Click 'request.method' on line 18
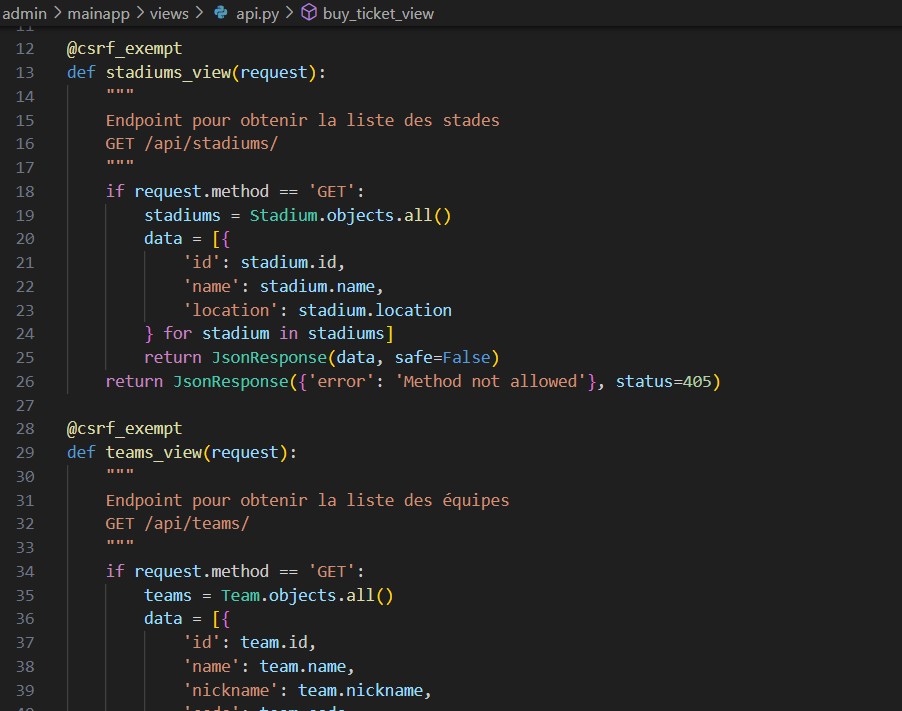Image resolution: width=902 pixels, height=711 pixels. point(201,192)
